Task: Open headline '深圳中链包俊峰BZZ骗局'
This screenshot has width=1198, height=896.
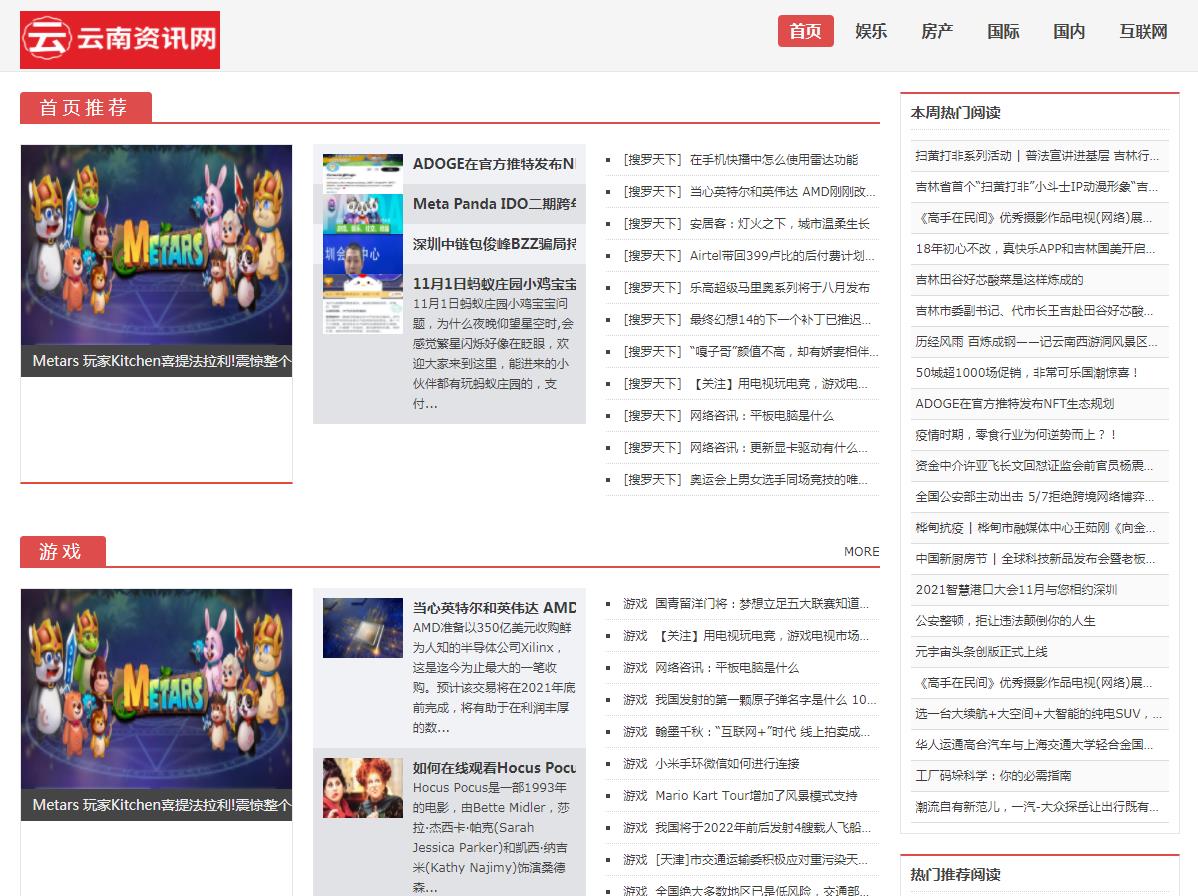Action: 494,244
